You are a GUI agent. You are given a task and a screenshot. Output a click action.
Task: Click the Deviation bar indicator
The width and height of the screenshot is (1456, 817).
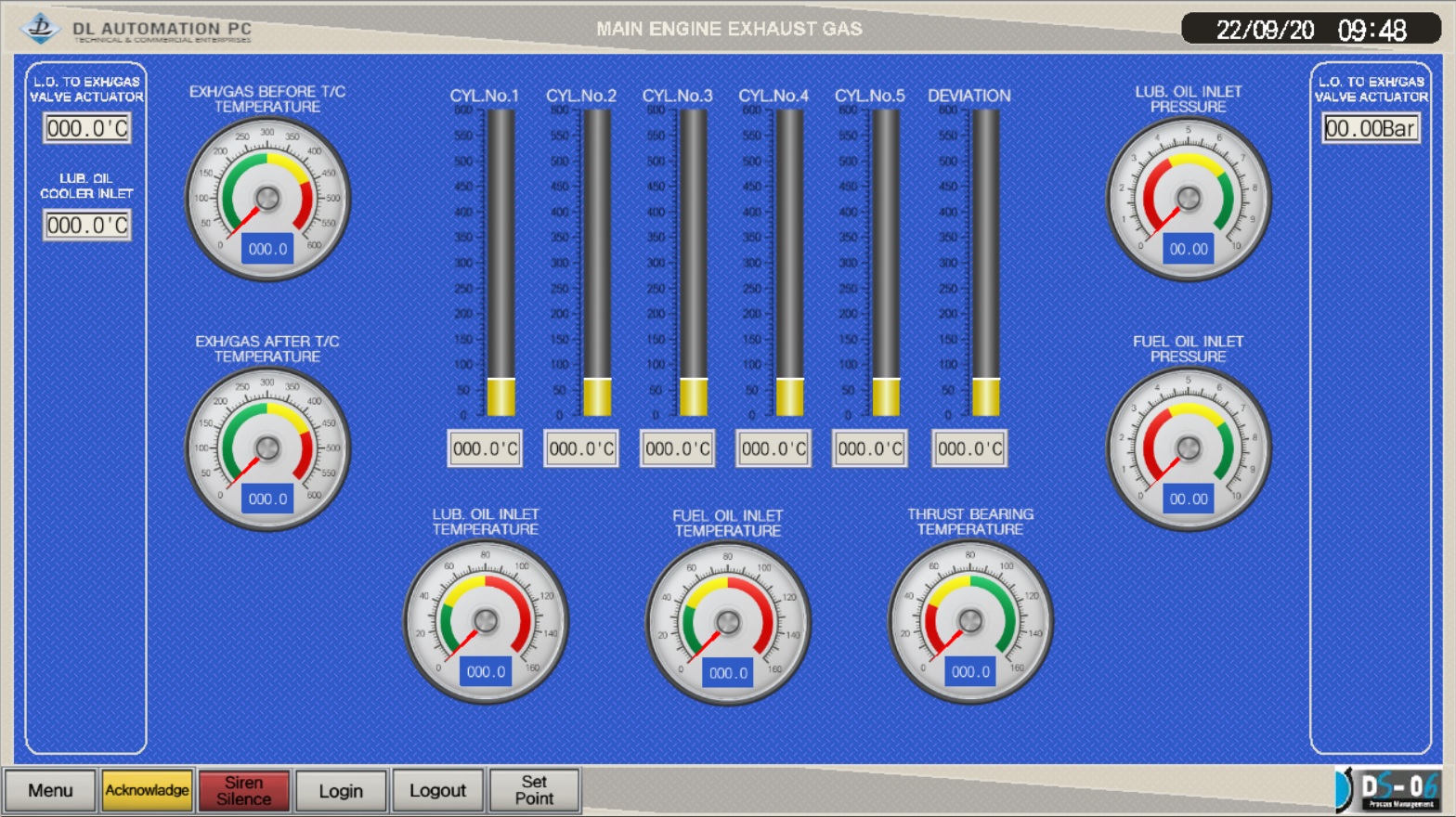pyautogui.click(x=985, y=263)
